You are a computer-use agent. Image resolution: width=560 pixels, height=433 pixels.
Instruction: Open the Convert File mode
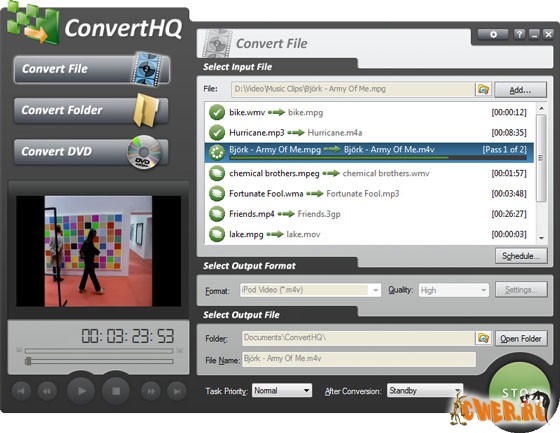92,69
